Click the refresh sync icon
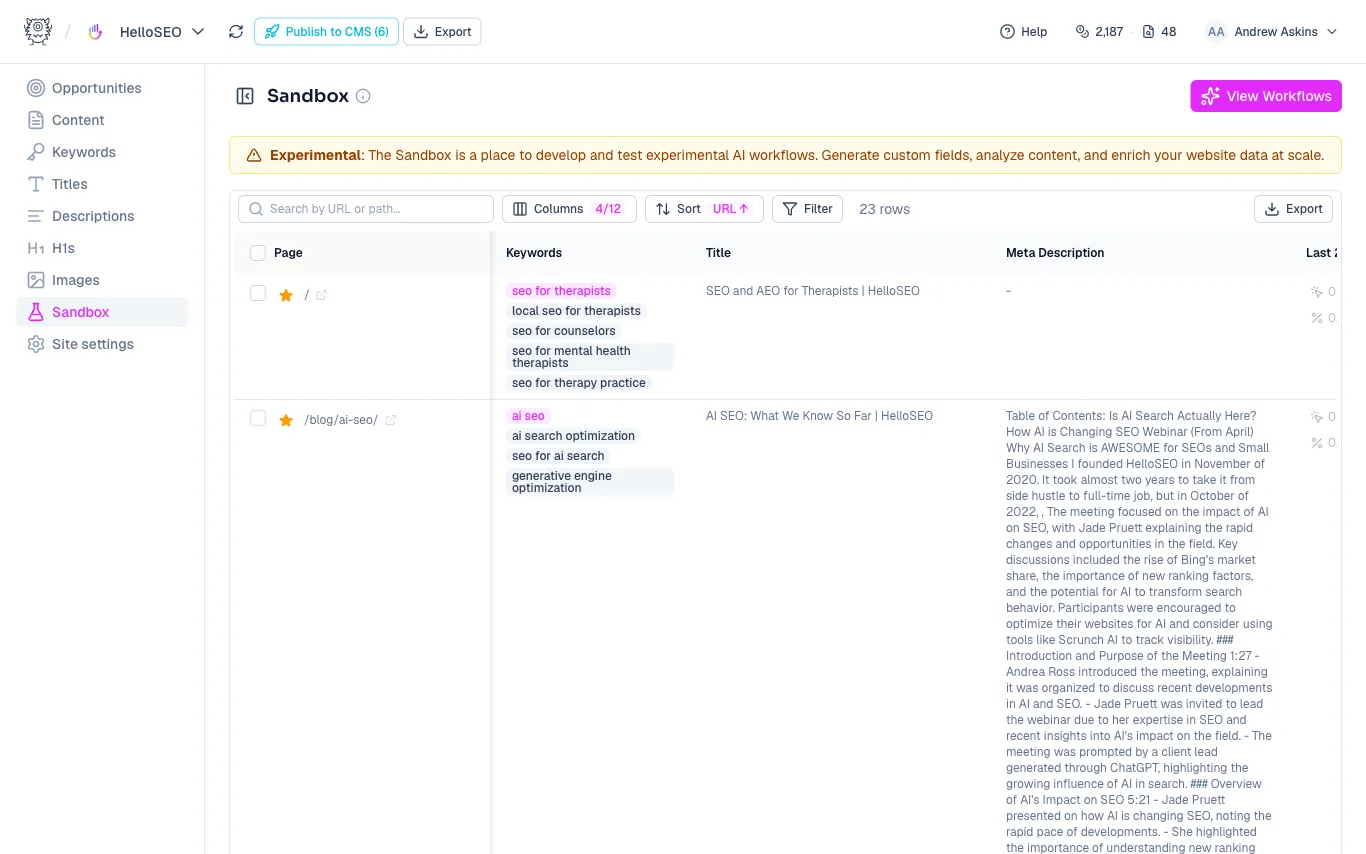 pyautogui.click(x=236, y=32)
